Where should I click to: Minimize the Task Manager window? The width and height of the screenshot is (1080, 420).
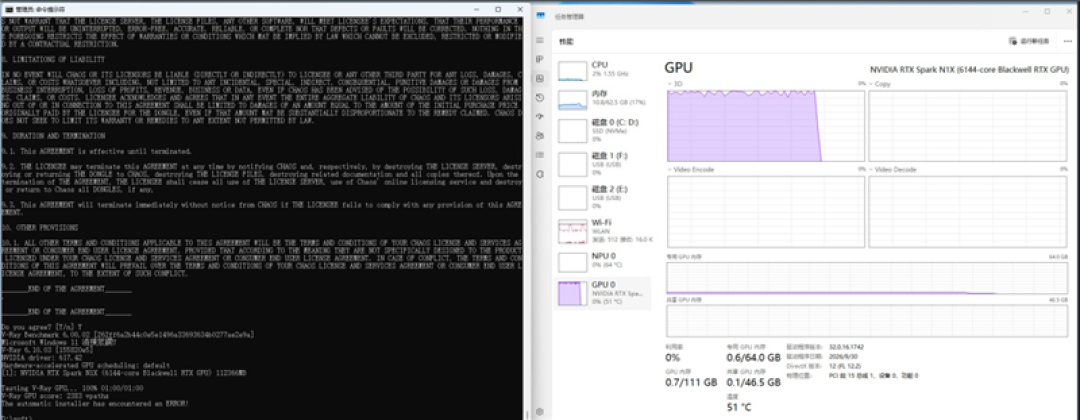coord(1025,12)
